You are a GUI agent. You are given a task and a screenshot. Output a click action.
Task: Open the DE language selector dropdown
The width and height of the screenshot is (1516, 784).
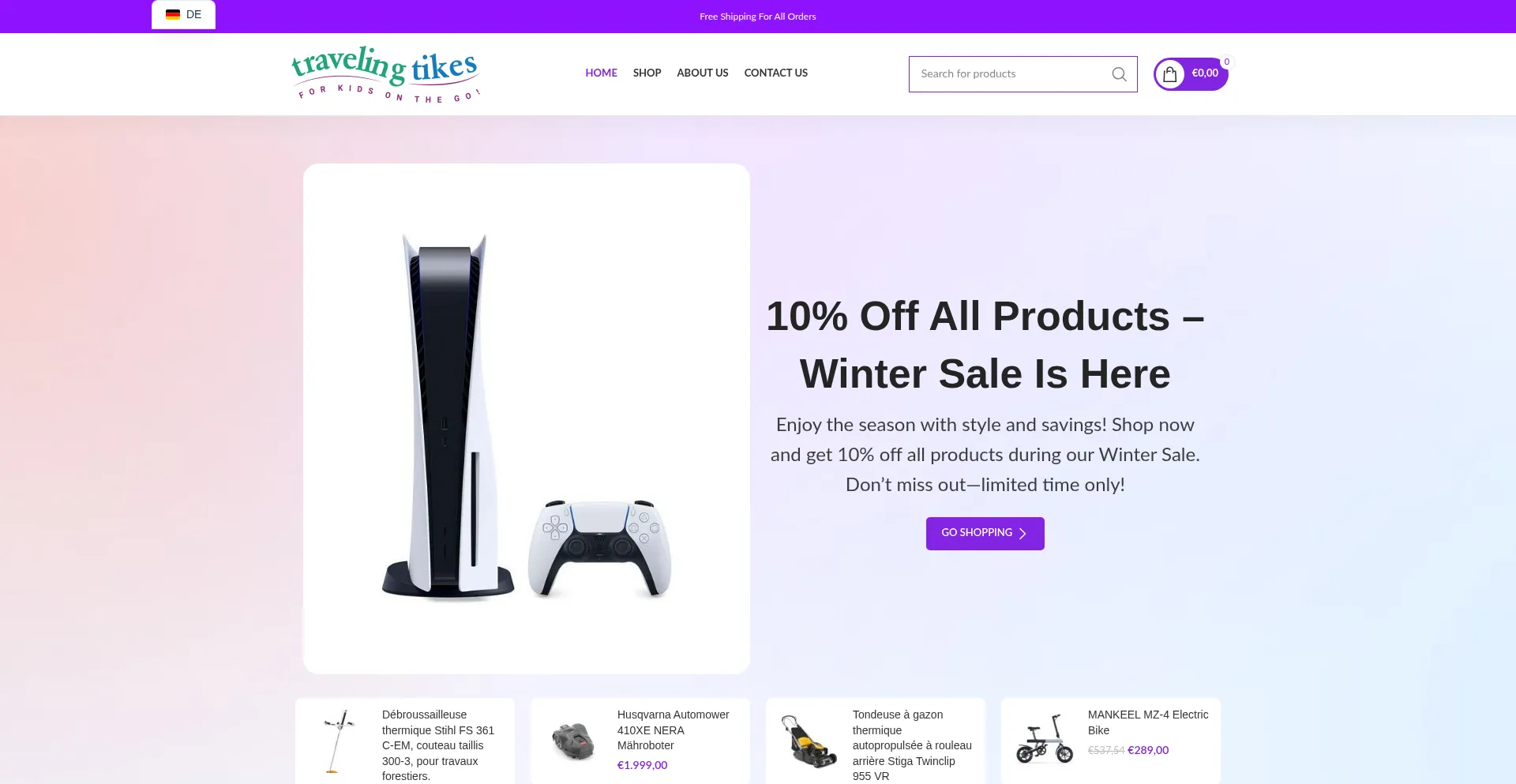[183, 14]
